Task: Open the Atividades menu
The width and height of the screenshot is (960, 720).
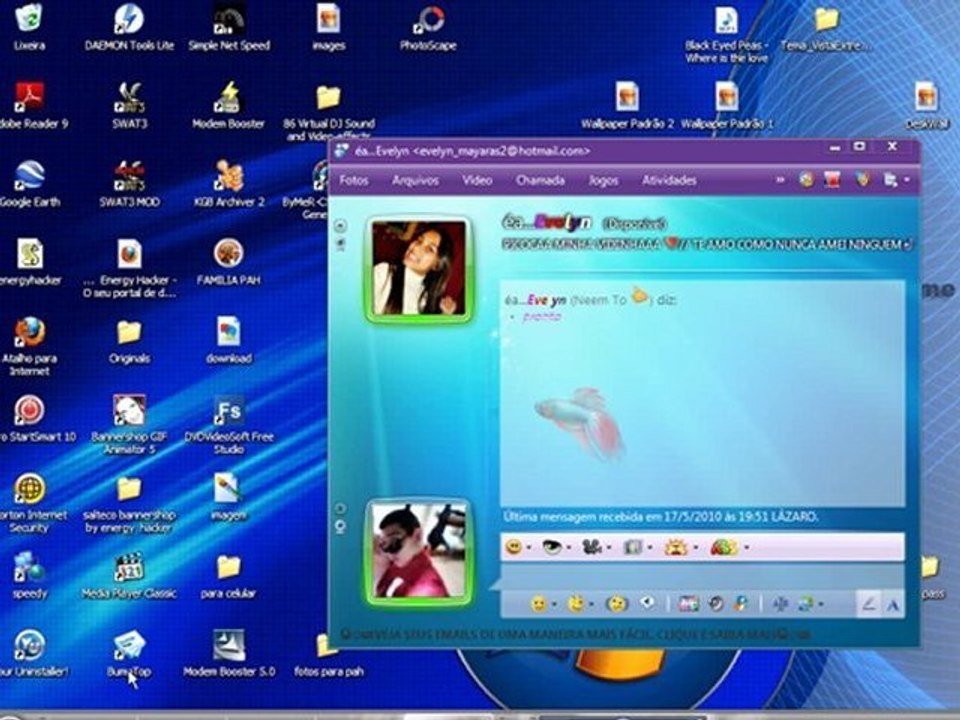Action: pos(669,180)
